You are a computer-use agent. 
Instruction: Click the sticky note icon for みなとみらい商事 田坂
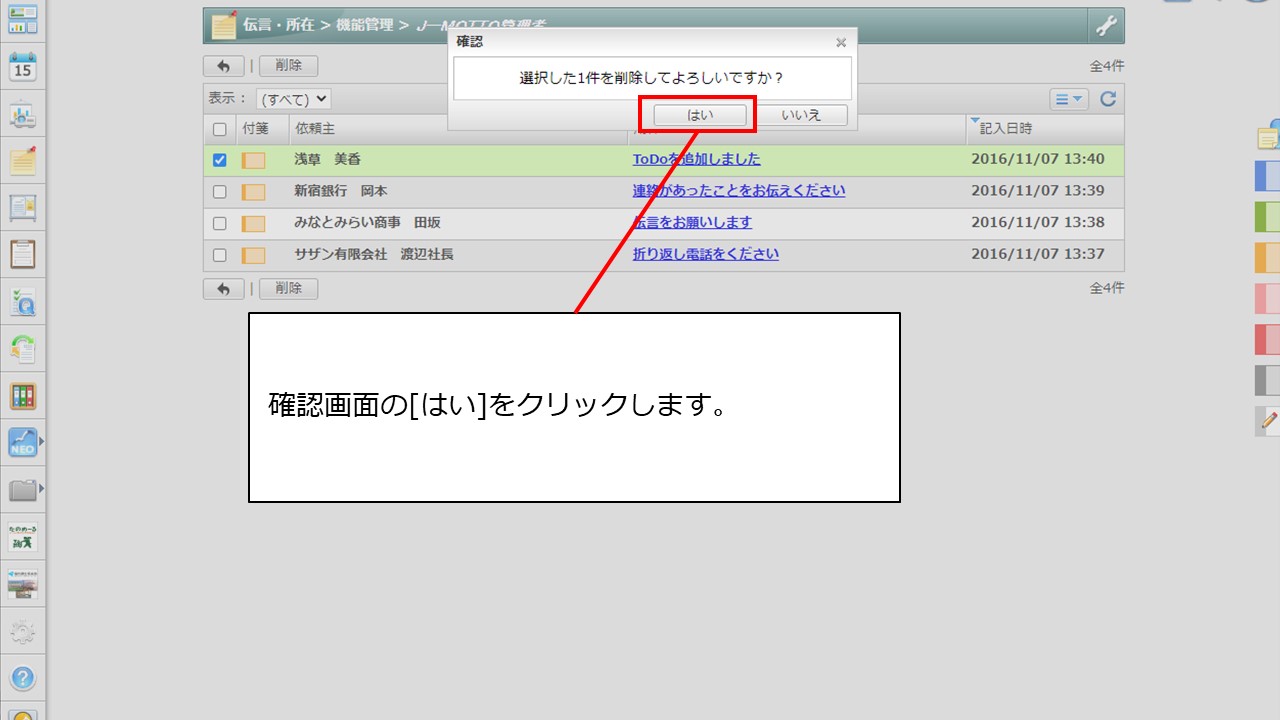(253, 224)
